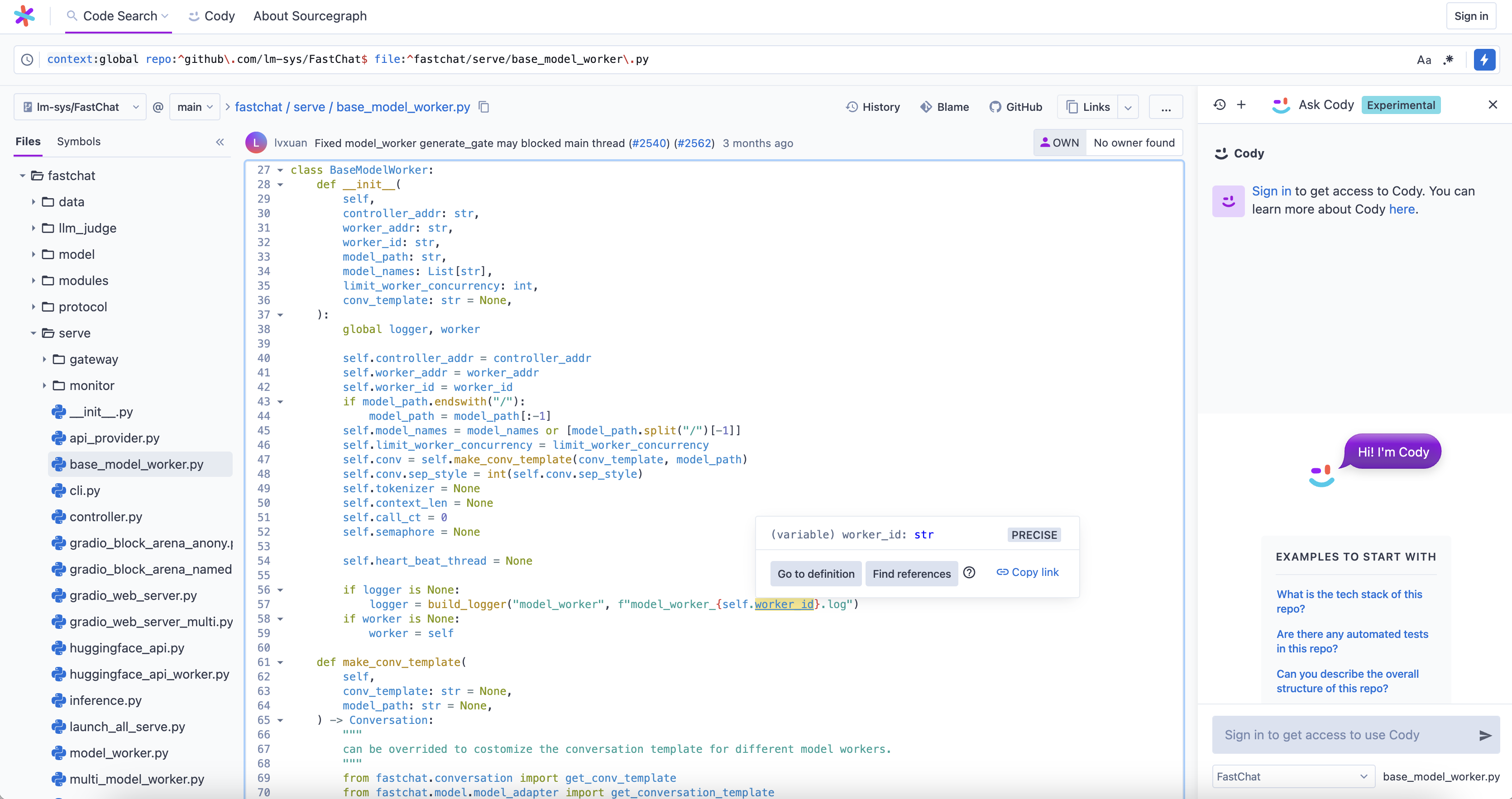Click the lightning bolt smart search button
This screenshot has height=799, width=1512.
[x=1484, y=59]
